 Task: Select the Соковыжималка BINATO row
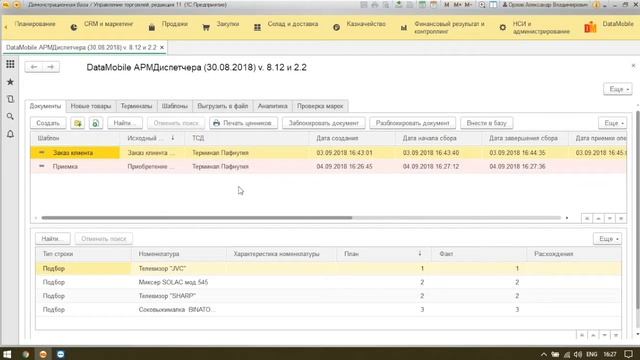coord(328,309)
